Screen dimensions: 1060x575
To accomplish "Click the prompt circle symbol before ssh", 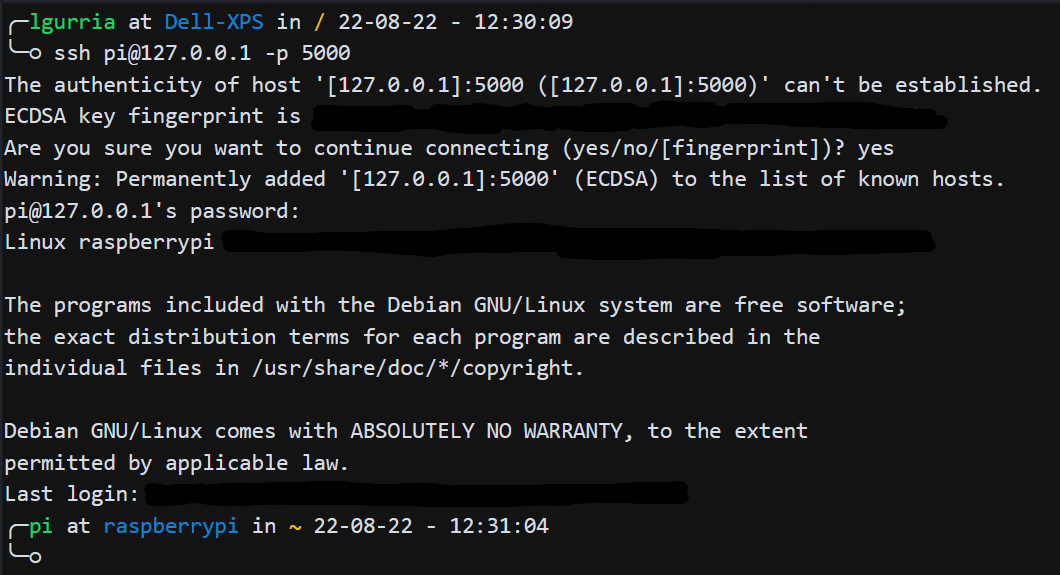I will [35, 53].
